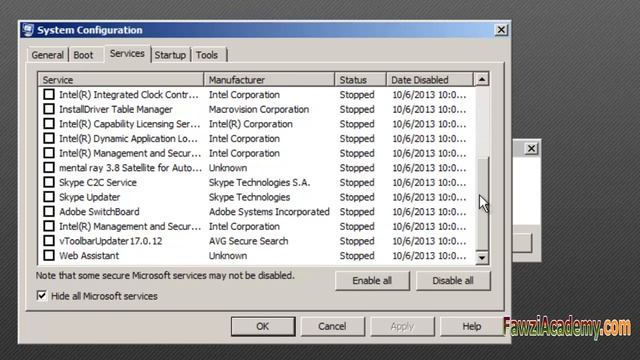
Task: Select the AVG Secure Search cell
Action: point(249,241)
